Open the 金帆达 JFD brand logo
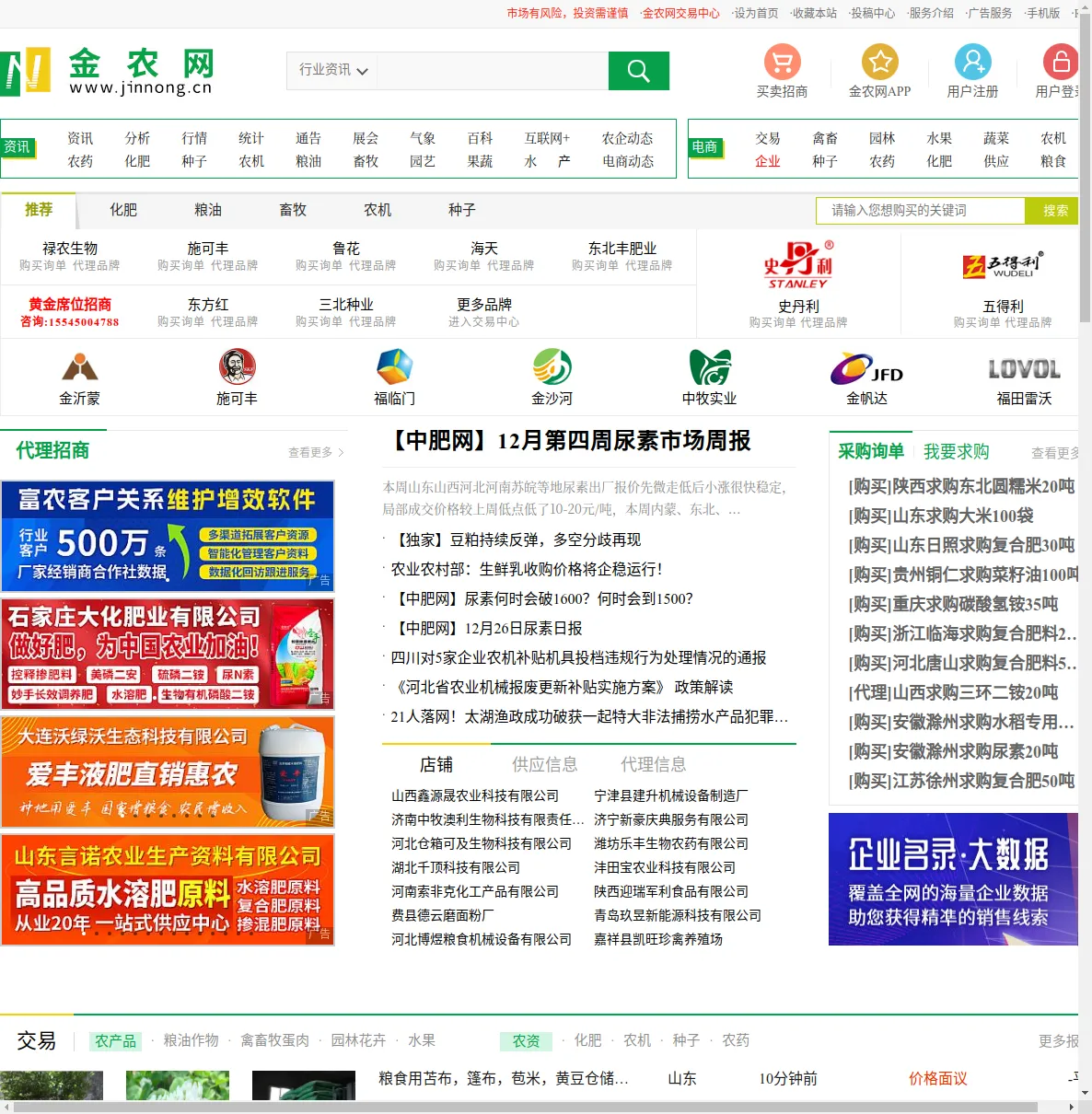The height and width of the screenshot is (1114, 1092). point(866,369)
